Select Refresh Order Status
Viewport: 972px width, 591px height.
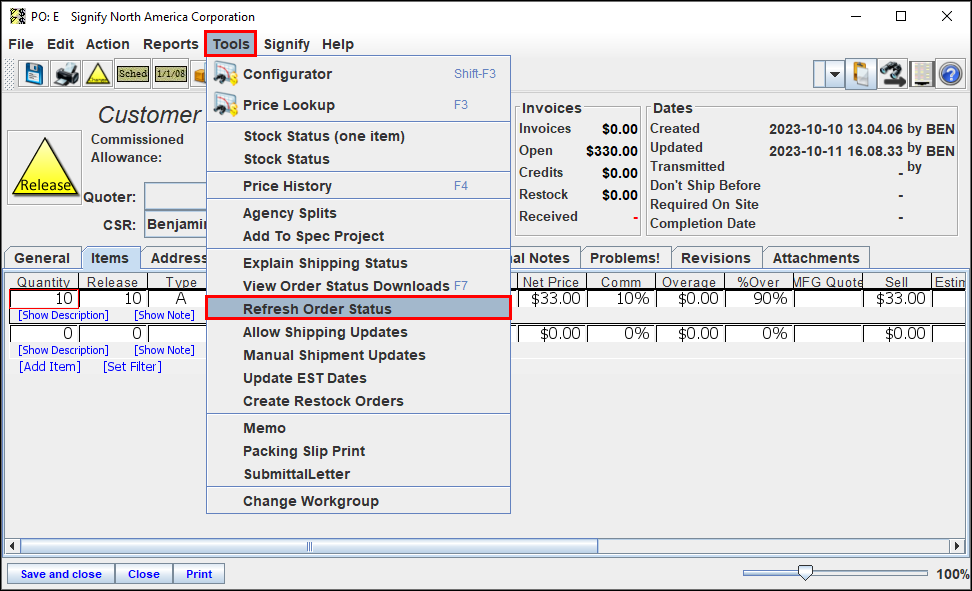[358, 309]
